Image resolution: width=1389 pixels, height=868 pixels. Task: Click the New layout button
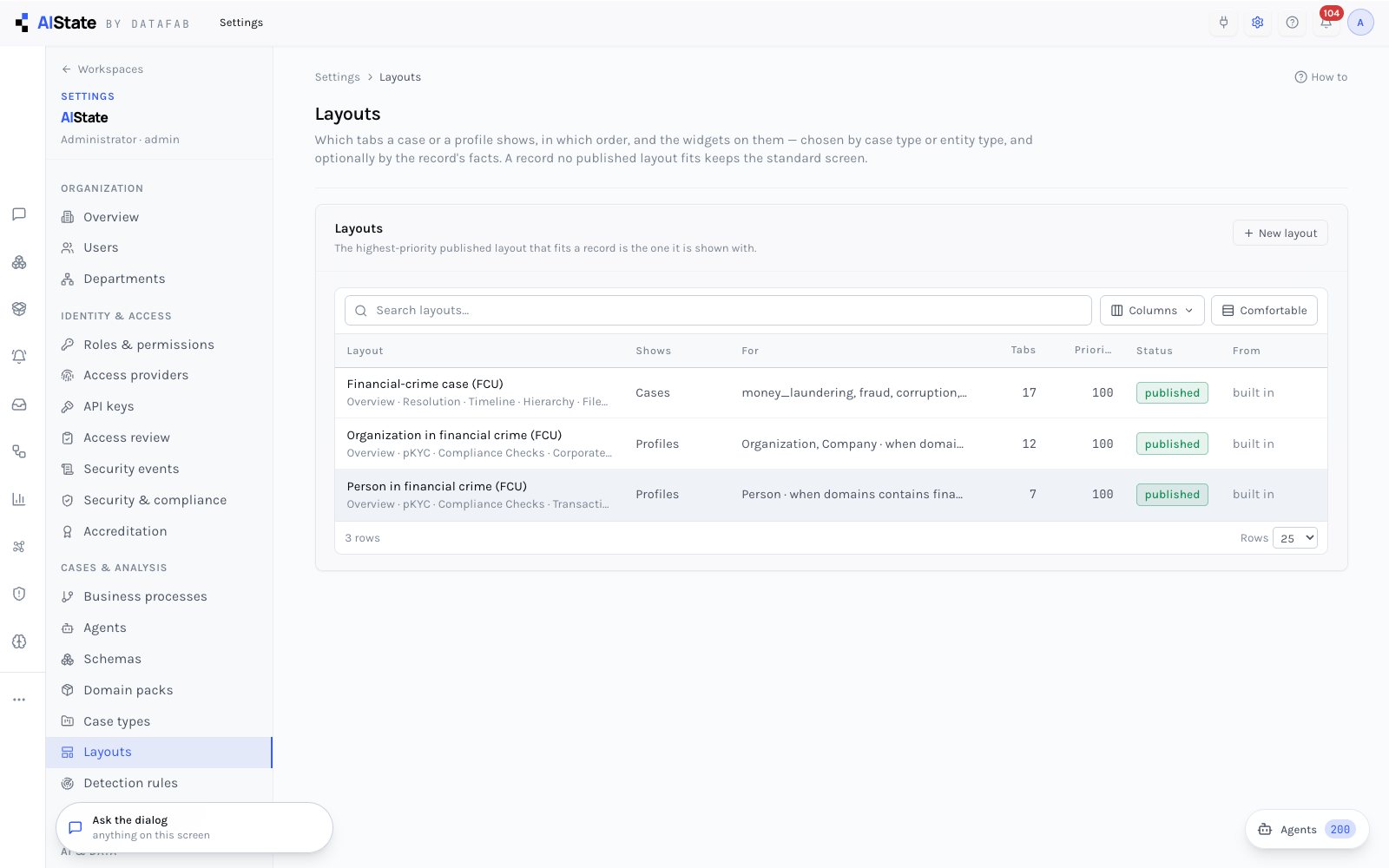[1280, 233]
